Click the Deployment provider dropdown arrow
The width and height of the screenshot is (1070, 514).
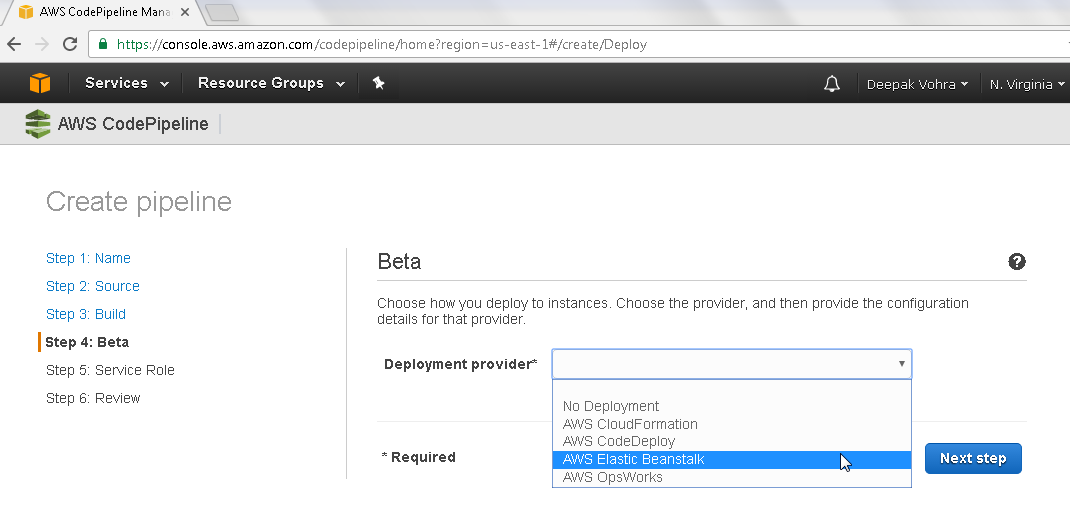(x=901, y=364)
